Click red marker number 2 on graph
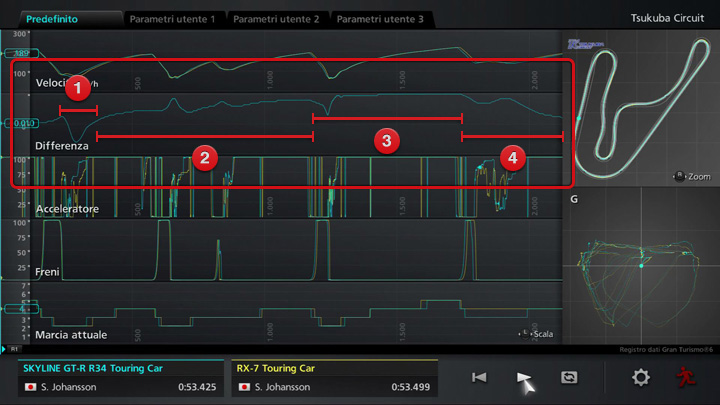The width and height of the screenshot is (720, 405). click(x=203, y=156)
